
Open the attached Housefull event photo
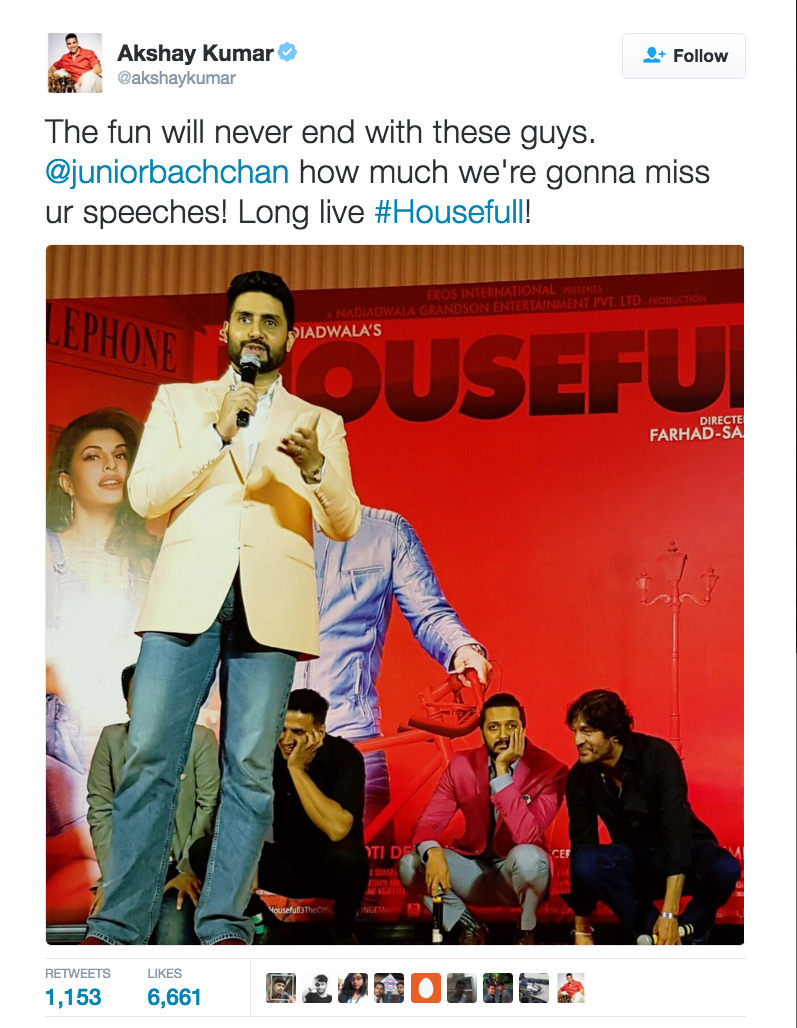pos(395,595)
